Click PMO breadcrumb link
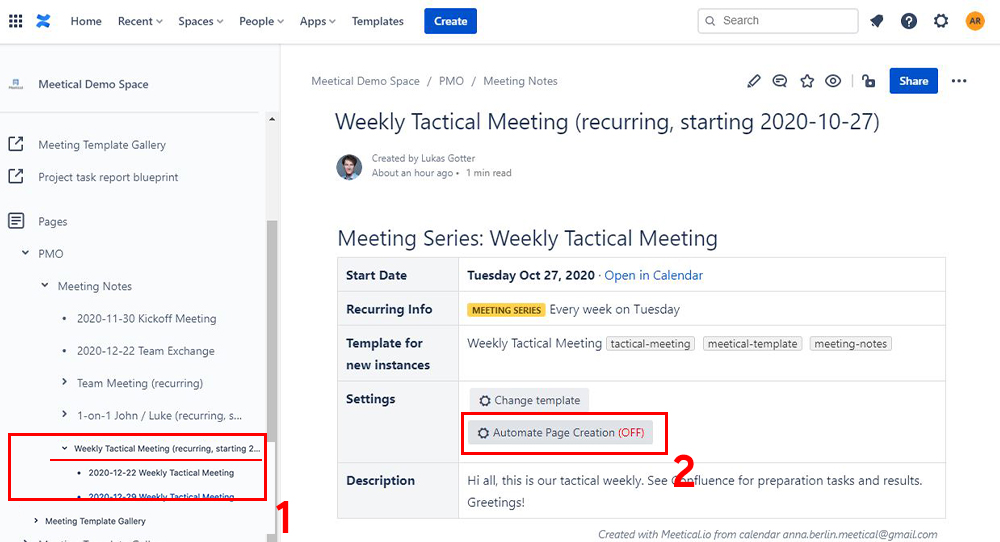 click(451, 81)
